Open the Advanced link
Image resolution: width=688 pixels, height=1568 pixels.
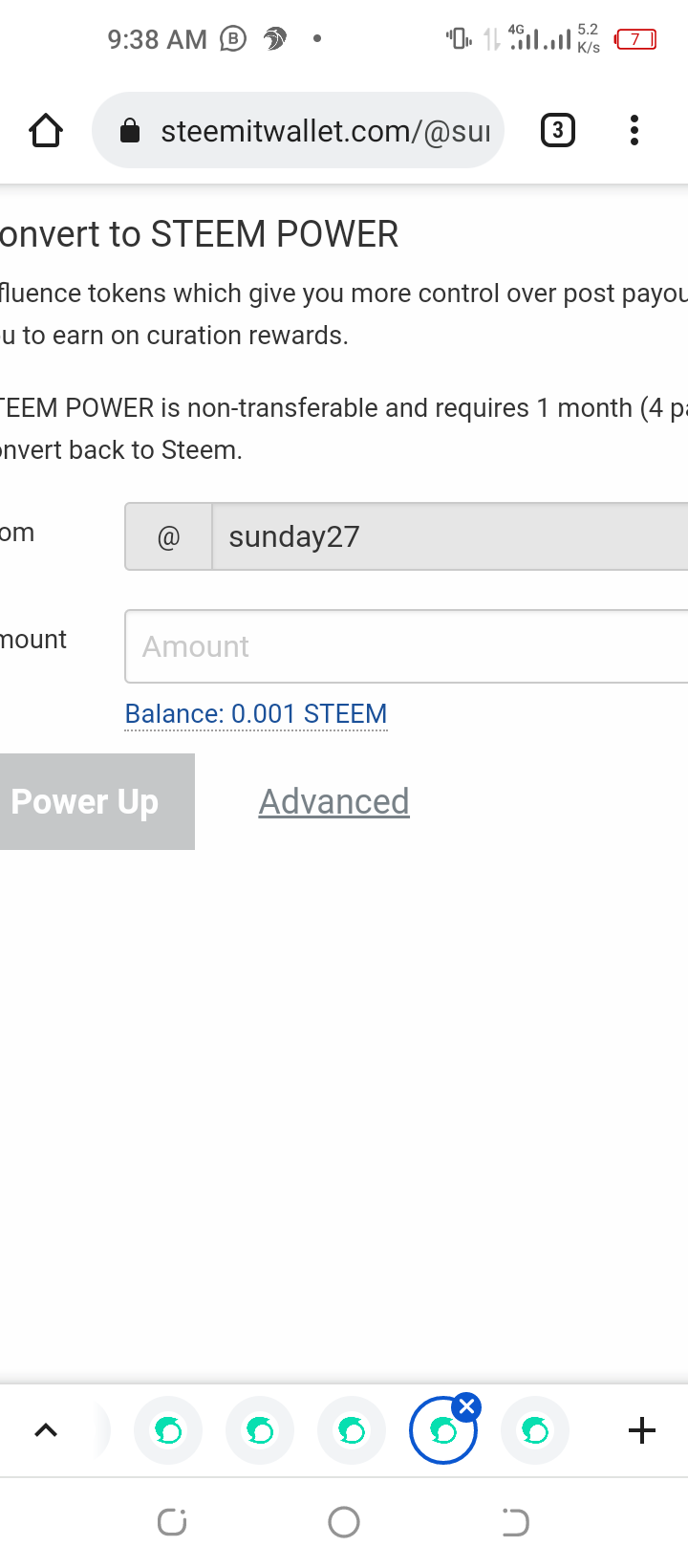pos(333,801)
